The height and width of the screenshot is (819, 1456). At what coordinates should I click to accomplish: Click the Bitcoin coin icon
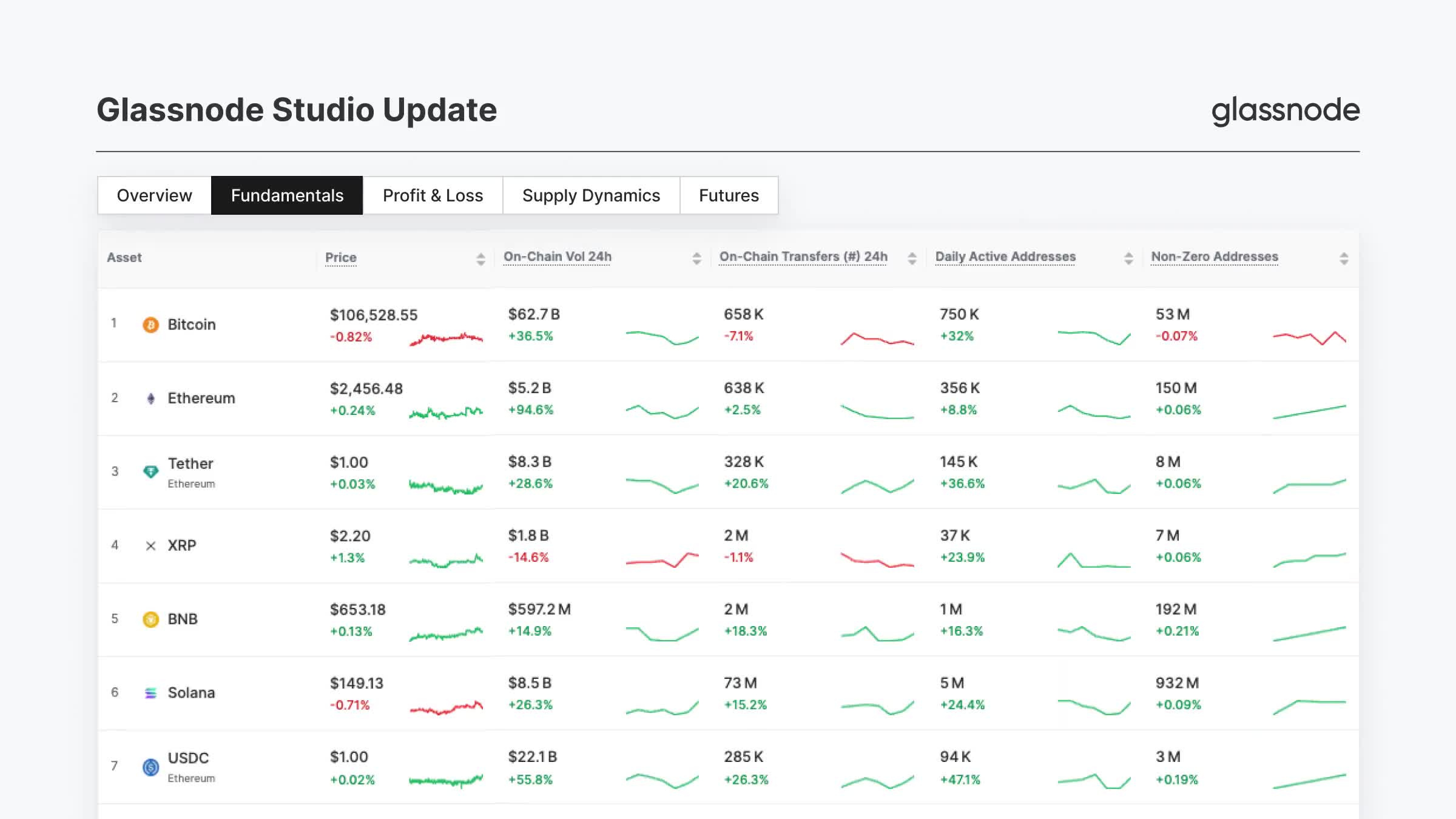[150, 324]
